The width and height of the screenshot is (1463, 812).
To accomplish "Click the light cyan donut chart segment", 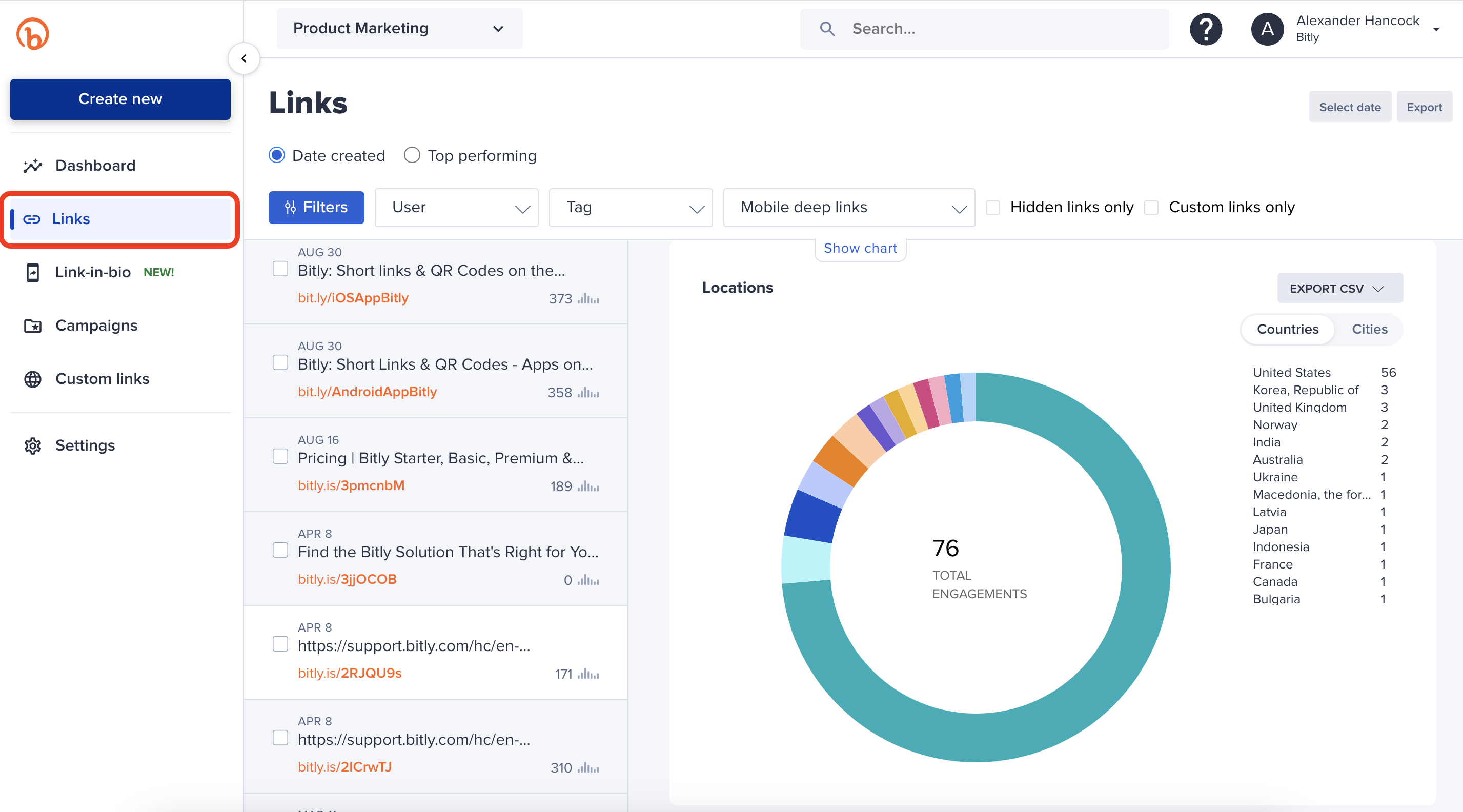I will click(806, 560).
